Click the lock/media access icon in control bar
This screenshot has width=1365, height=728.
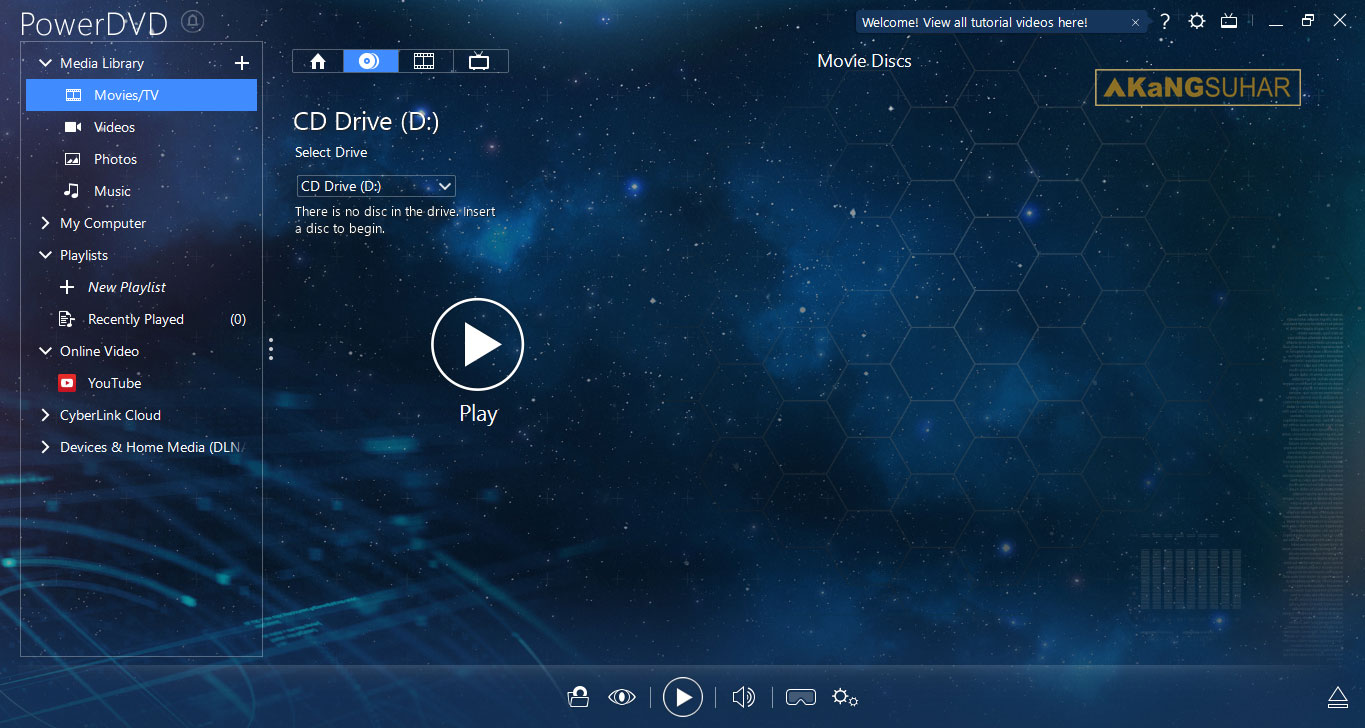coord(578,697)
